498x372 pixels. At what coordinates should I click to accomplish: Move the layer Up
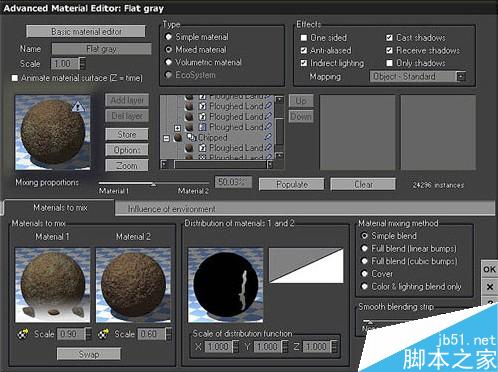[301, 101]
